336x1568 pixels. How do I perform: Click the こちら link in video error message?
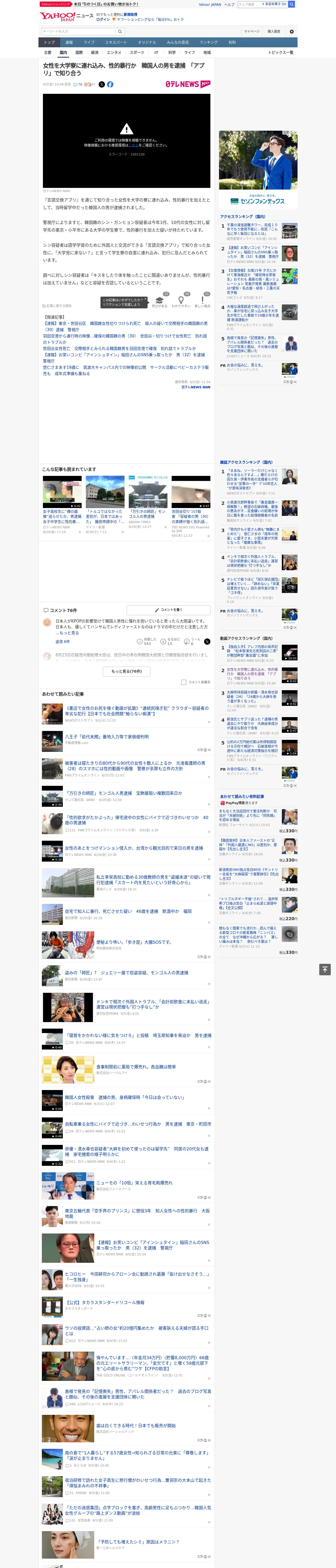coord(133,146)
